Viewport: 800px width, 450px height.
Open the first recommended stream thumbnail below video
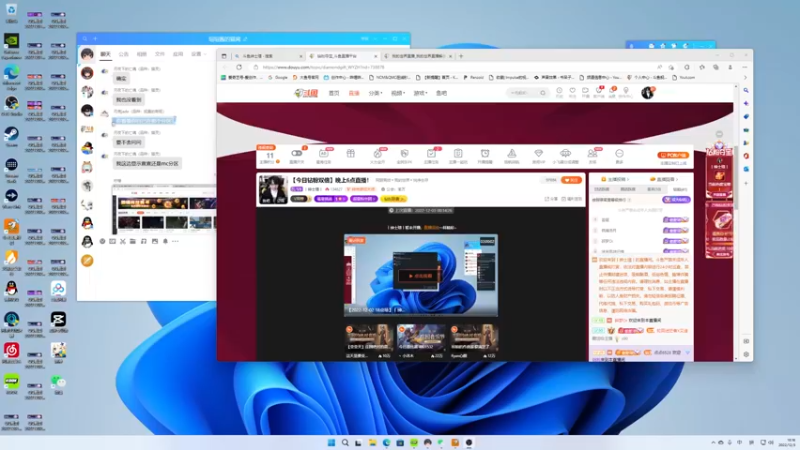click(x=369, y=337)
